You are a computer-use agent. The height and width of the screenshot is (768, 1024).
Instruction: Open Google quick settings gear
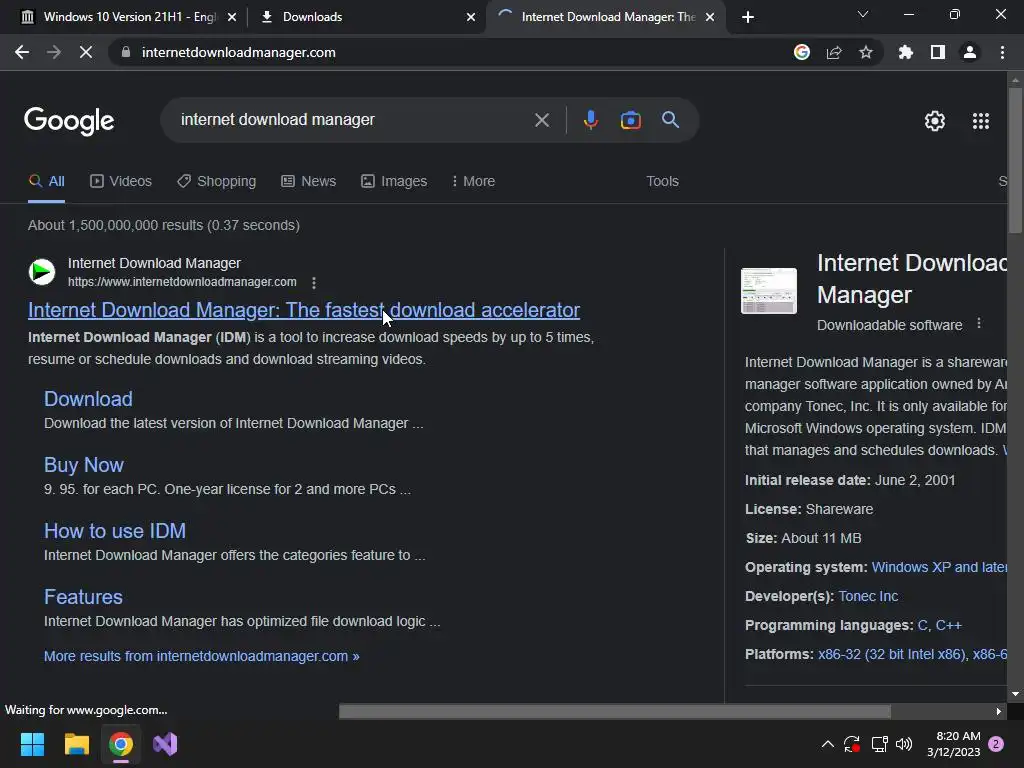coord(935,121)
